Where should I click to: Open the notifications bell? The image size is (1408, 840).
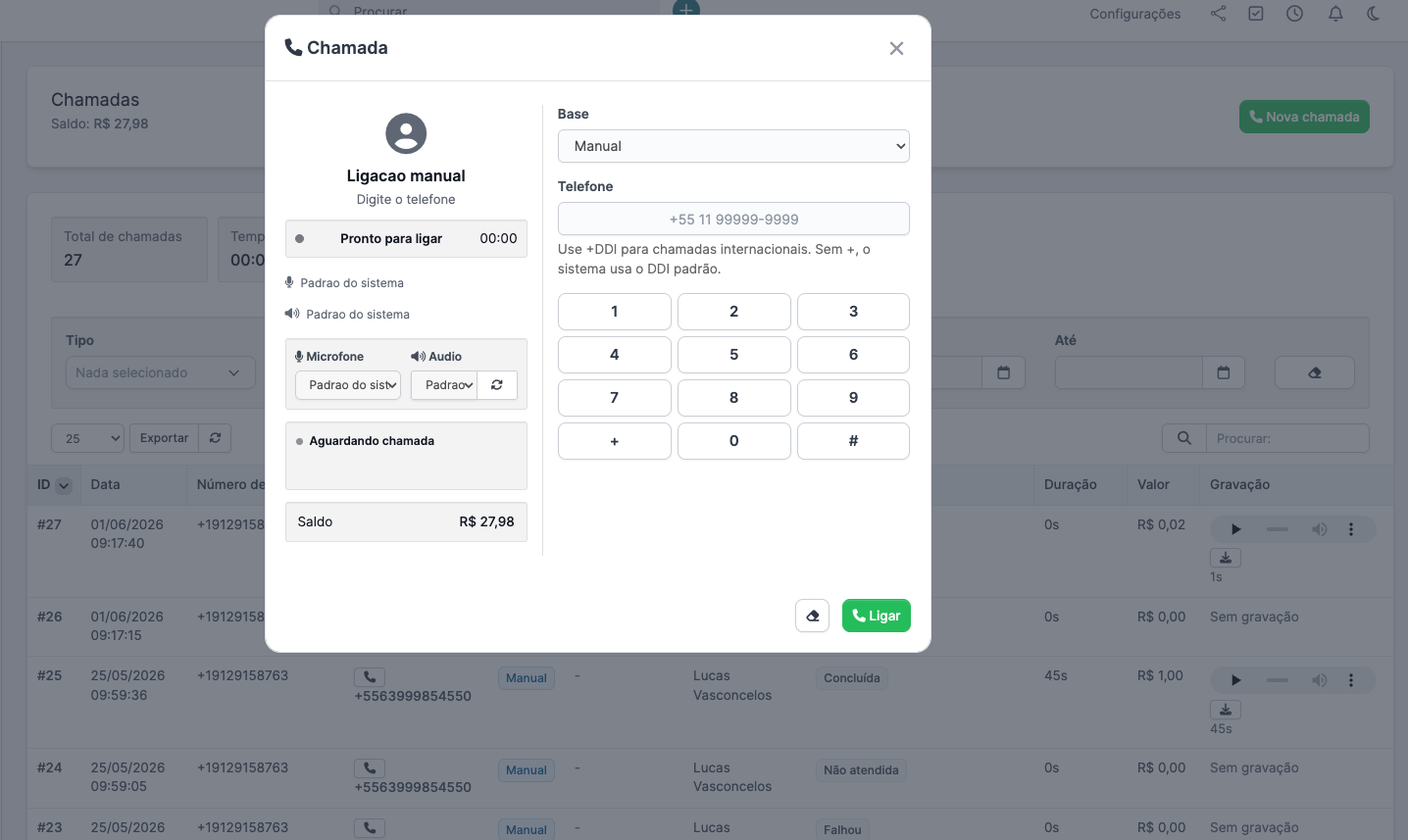[1335, 14]
